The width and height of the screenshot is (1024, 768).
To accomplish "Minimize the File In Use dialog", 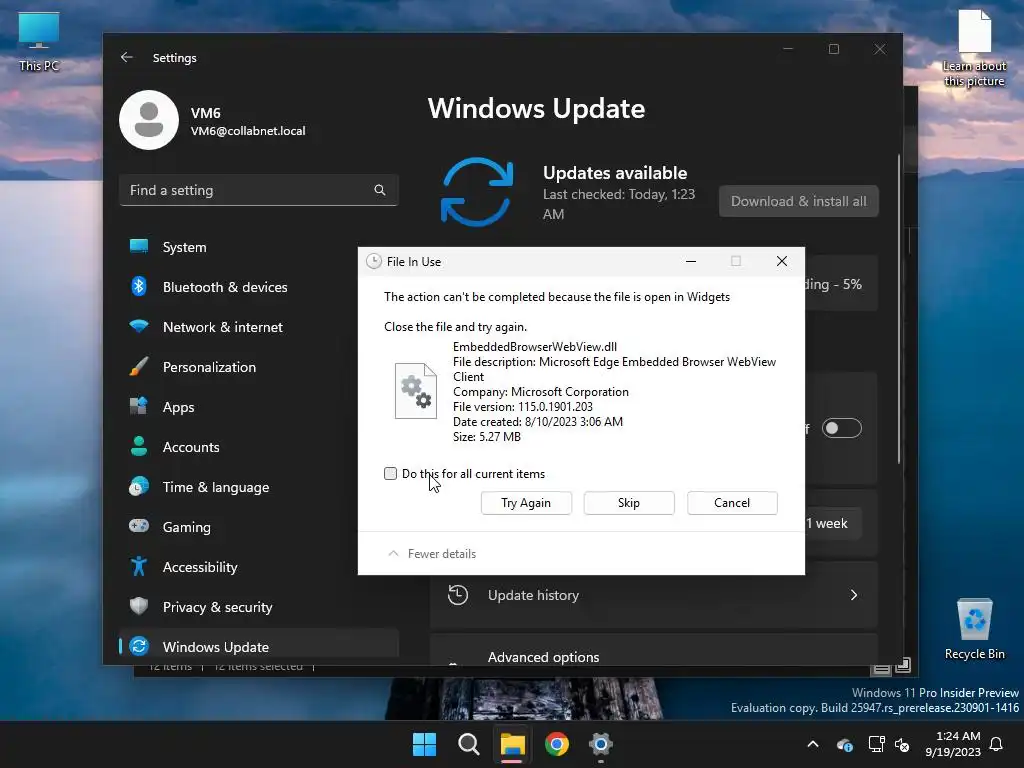I will tap(691, 261).
